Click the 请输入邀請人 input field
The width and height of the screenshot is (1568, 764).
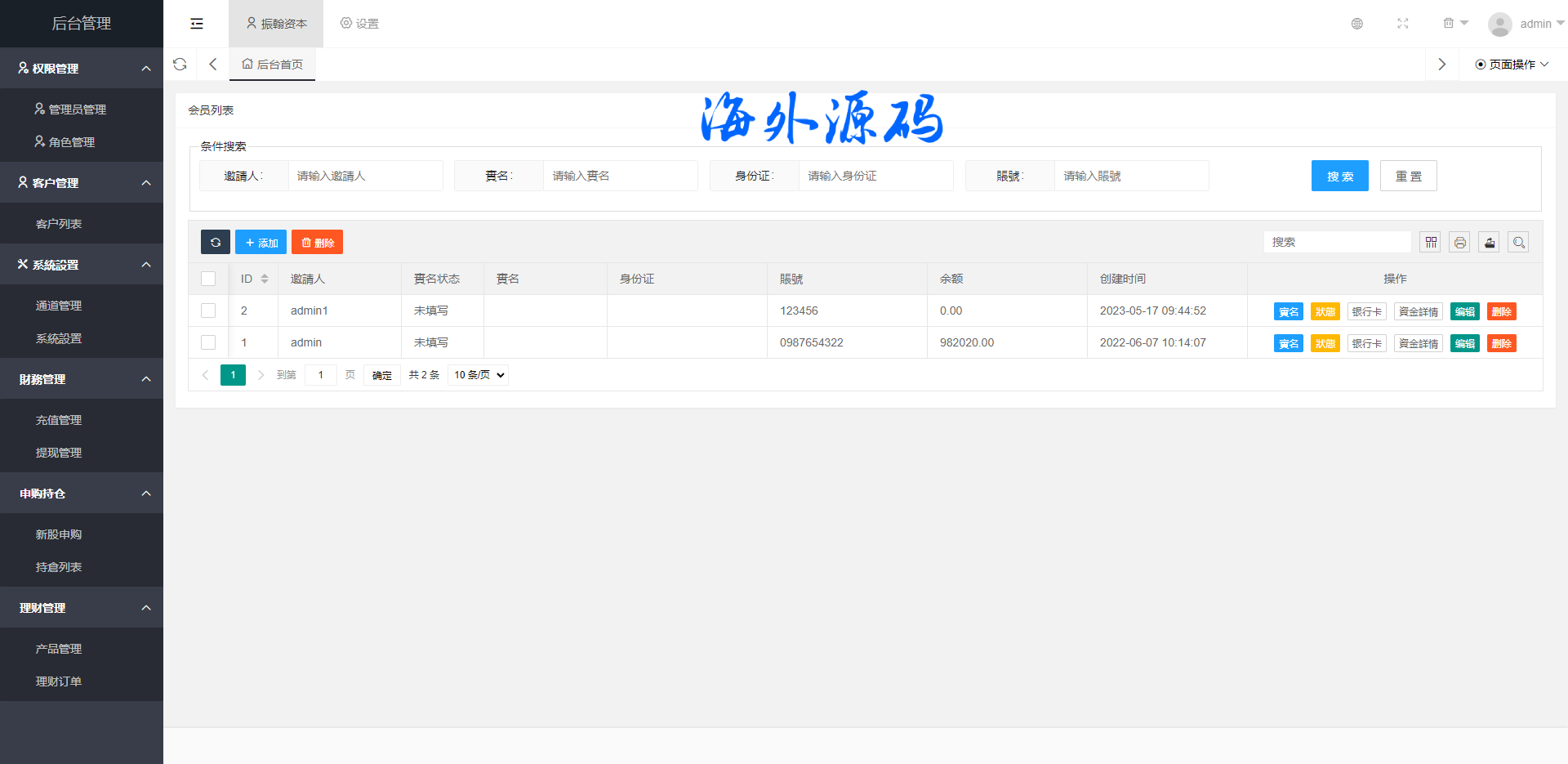point(365,176)
